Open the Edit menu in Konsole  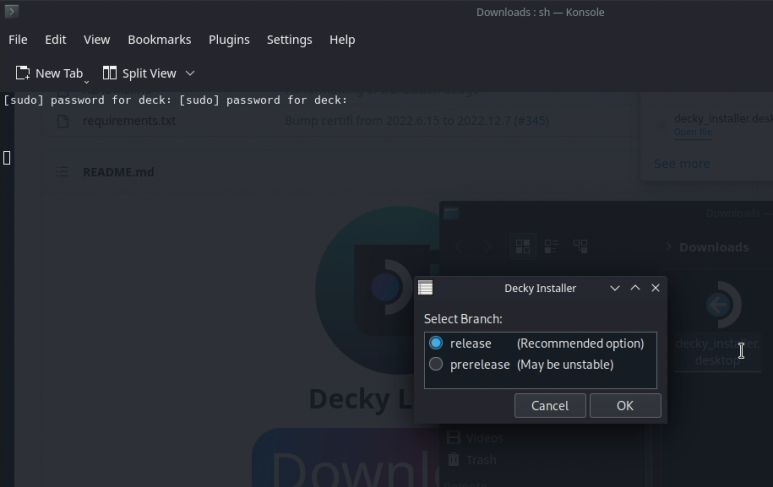(x=55, y=39)
